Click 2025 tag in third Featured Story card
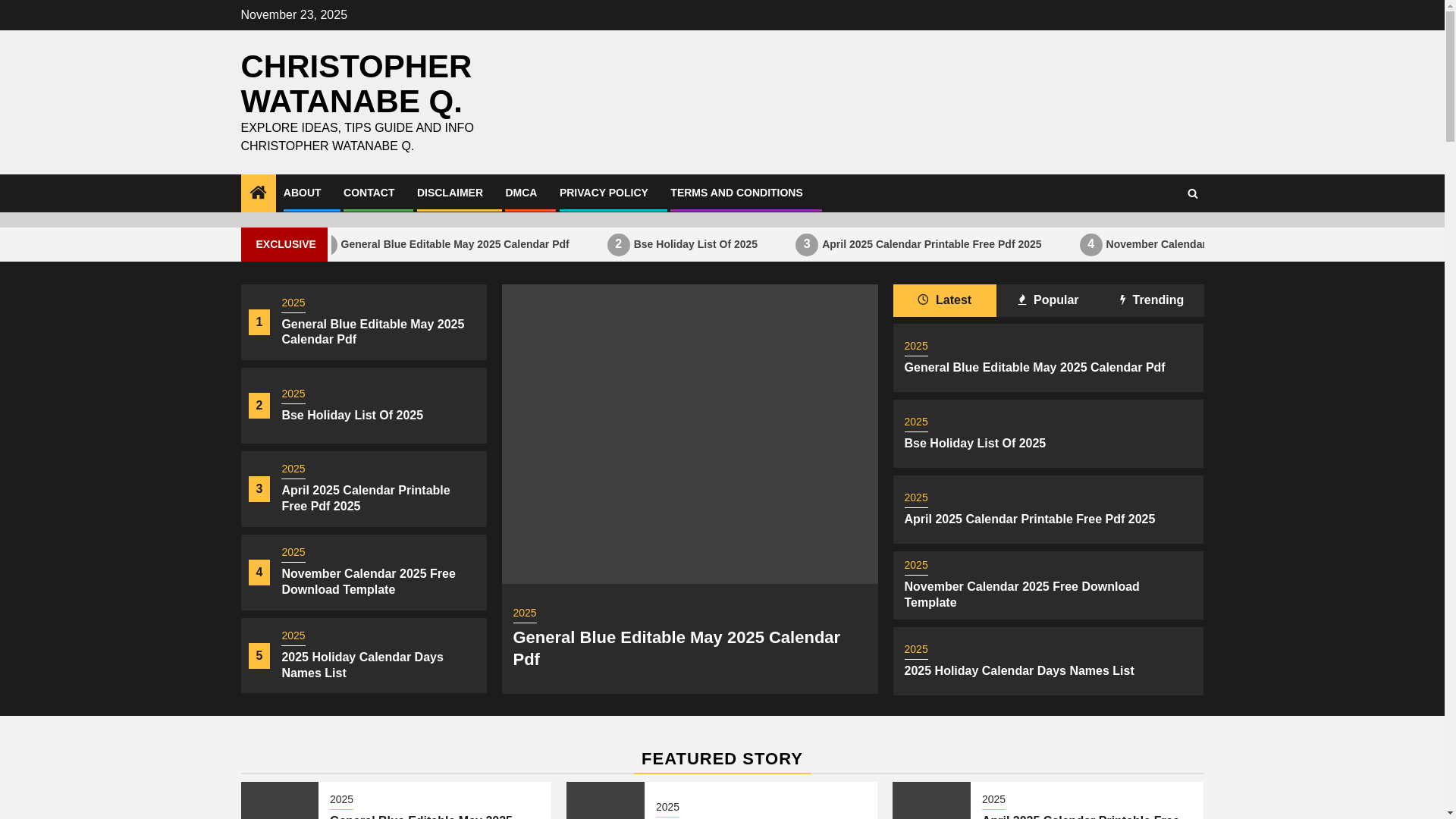1456x819 pixels. (x=993, y=800)
